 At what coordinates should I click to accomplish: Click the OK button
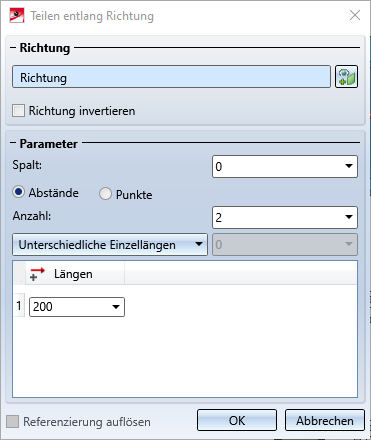click(x=237, y=420)
